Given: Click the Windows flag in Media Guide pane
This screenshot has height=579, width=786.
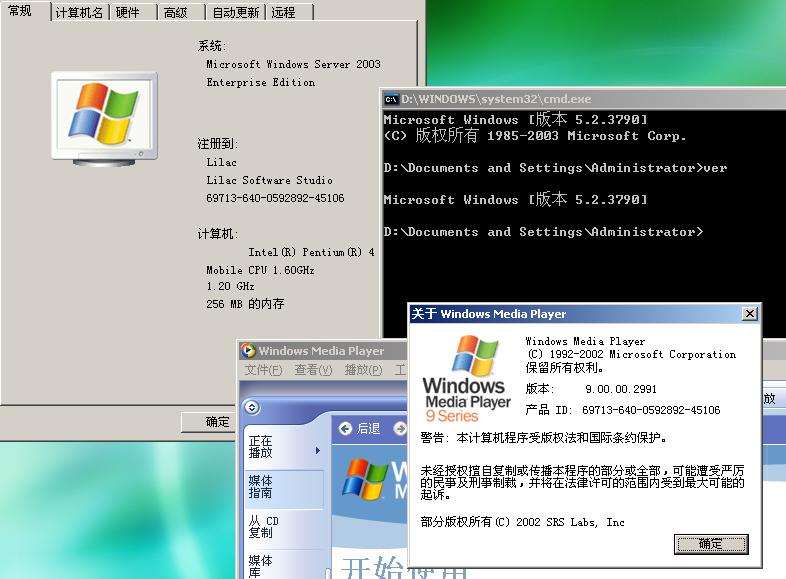Looking at the screenshot, I should click(x=367, y=479).
